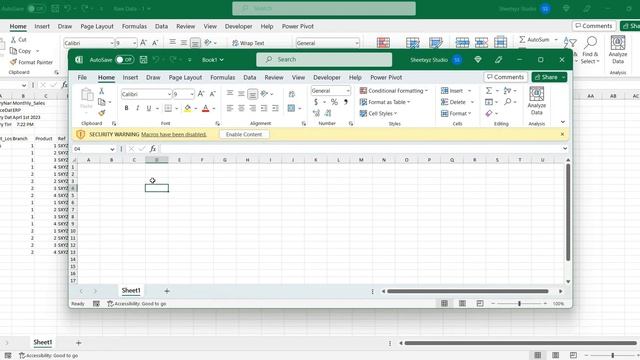Image resolution: width=640 pixels, height=360 pixels.
Task: Click the Borders icon in Book1
Action: 168,108
